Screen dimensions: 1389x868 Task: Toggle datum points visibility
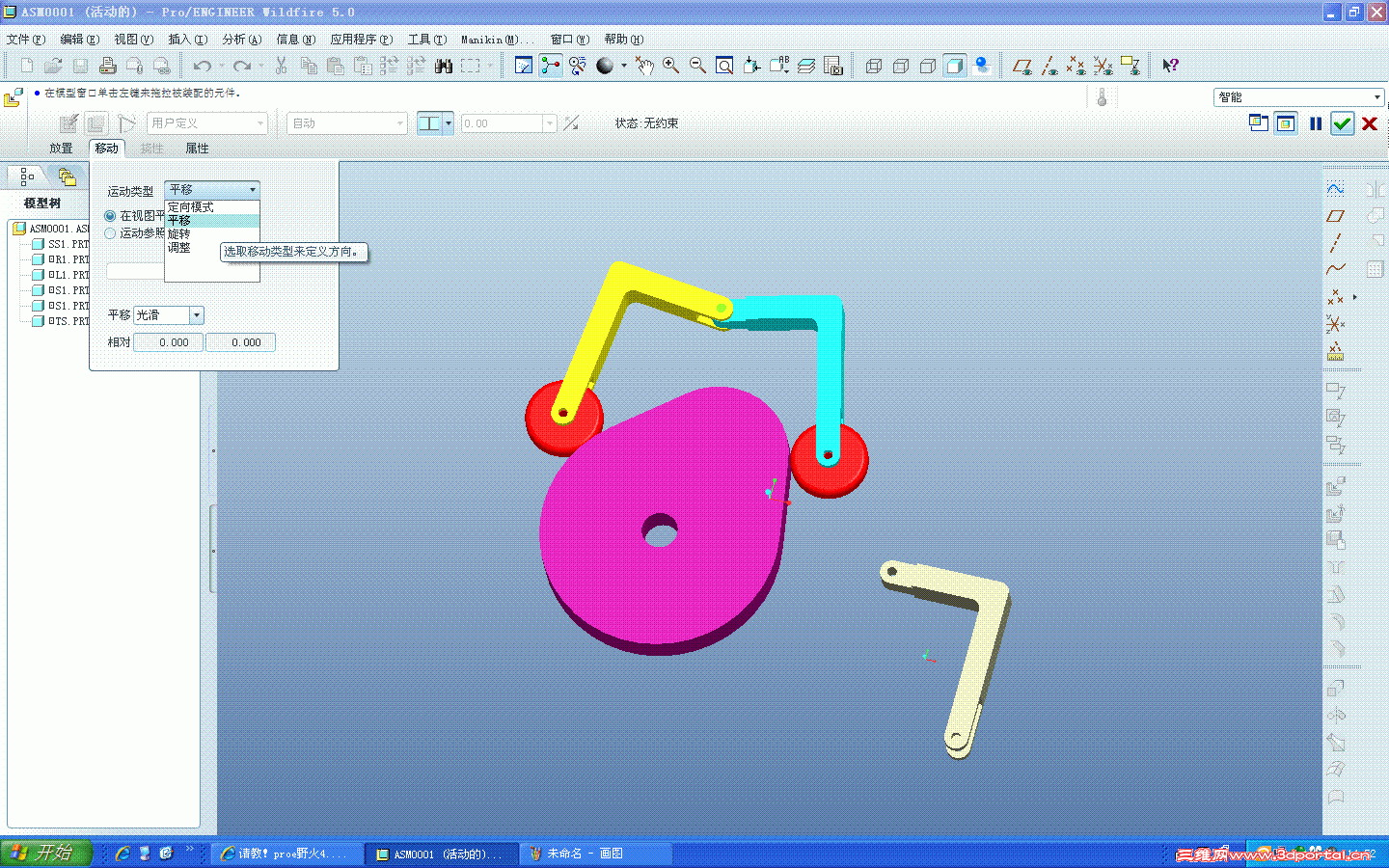tap(1076, 66)
